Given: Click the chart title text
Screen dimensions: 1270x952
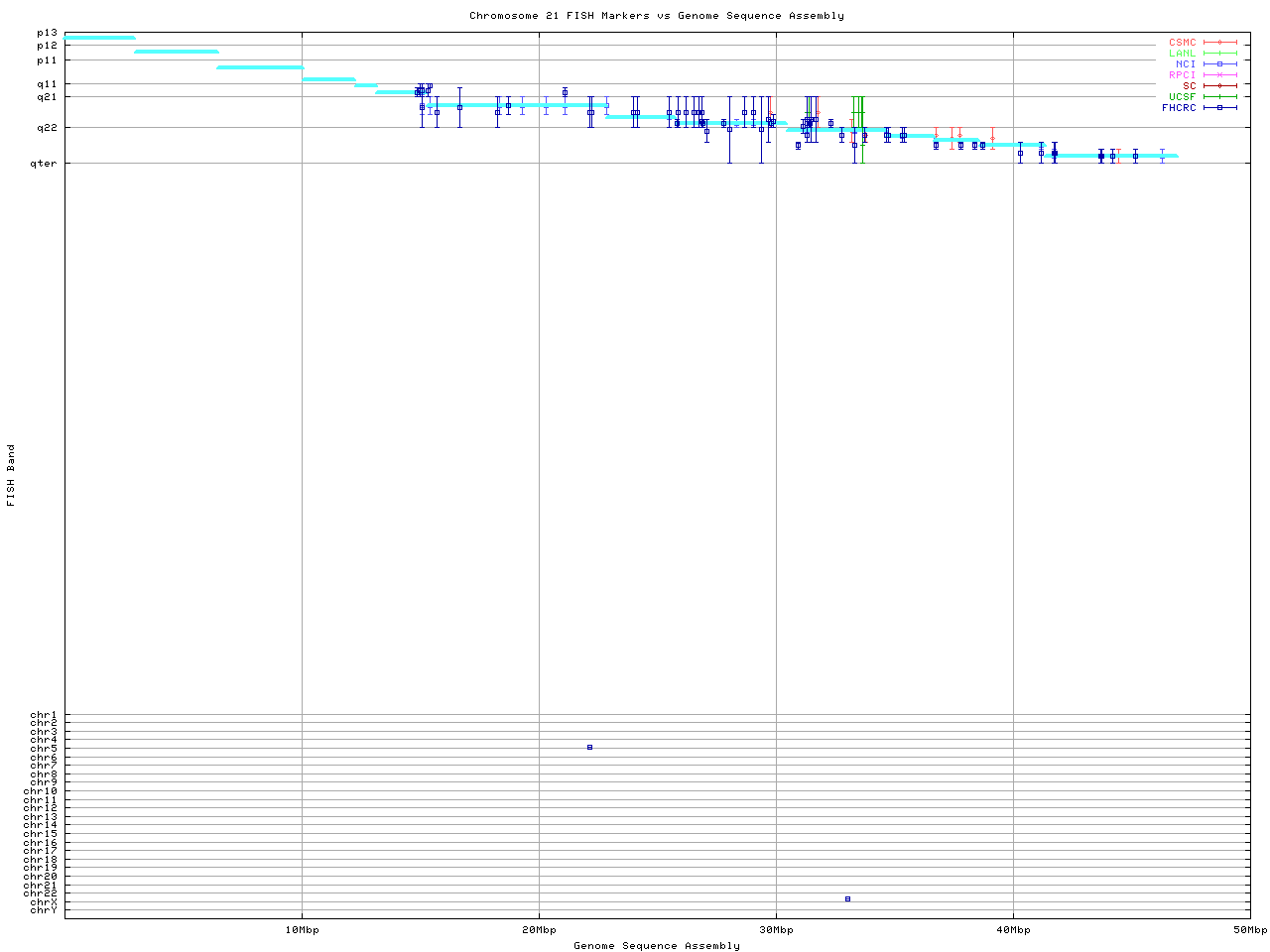Looking at the screenshot, I should [657, 16].
